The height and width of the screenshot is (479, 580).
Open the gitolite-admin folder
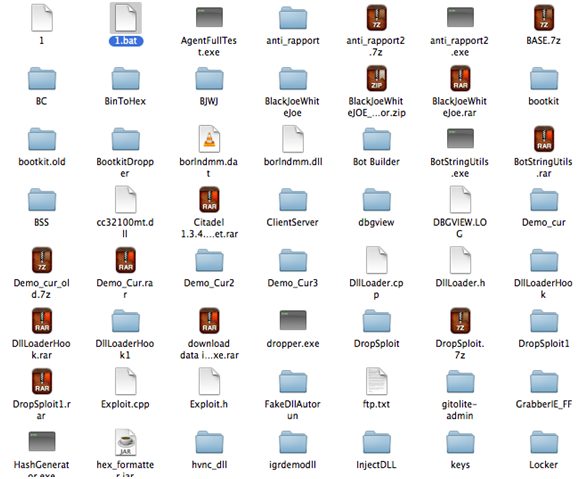460,382
